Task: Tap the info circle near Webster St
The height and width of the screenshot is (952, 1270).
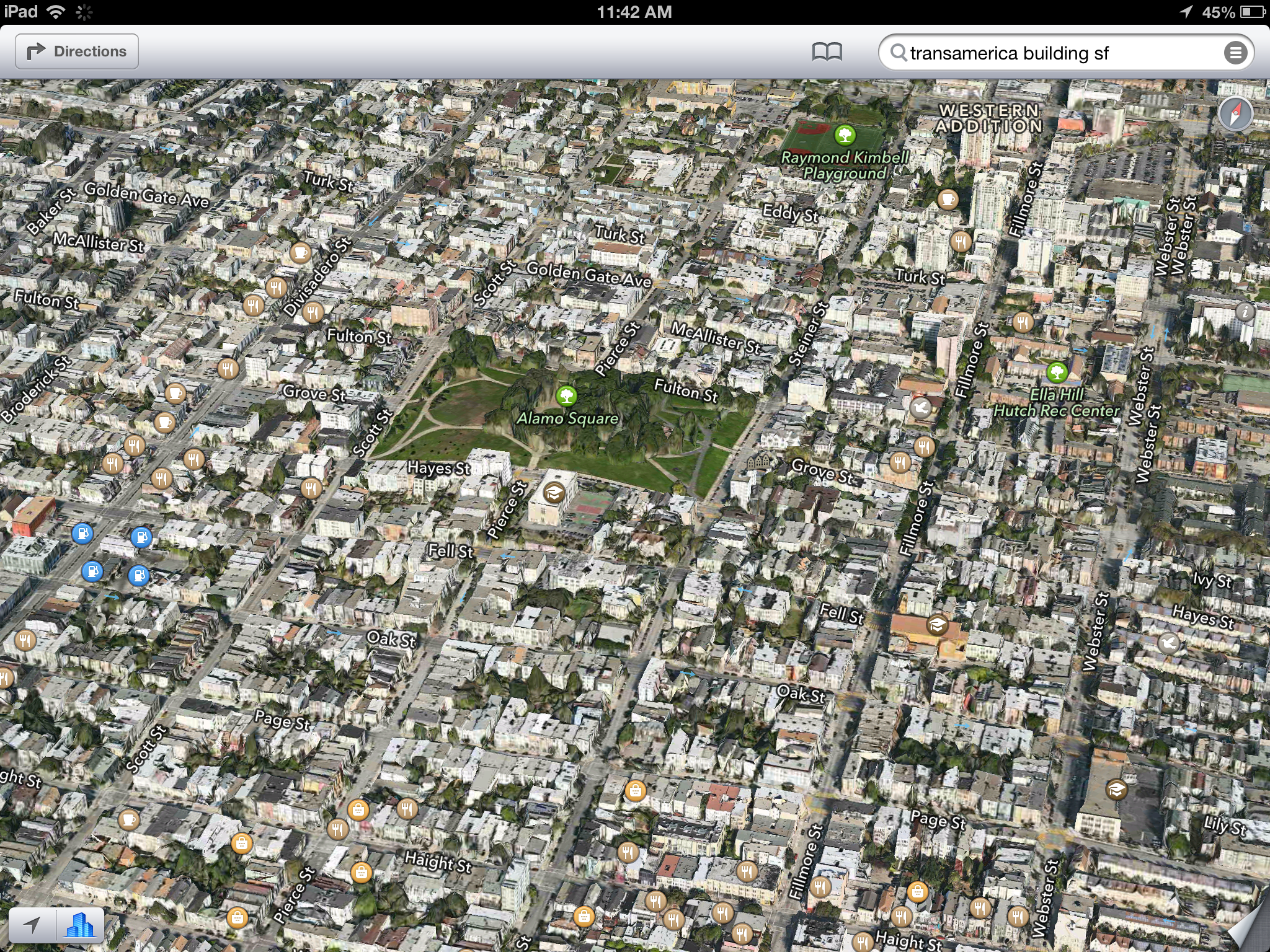Action: 1244,312
